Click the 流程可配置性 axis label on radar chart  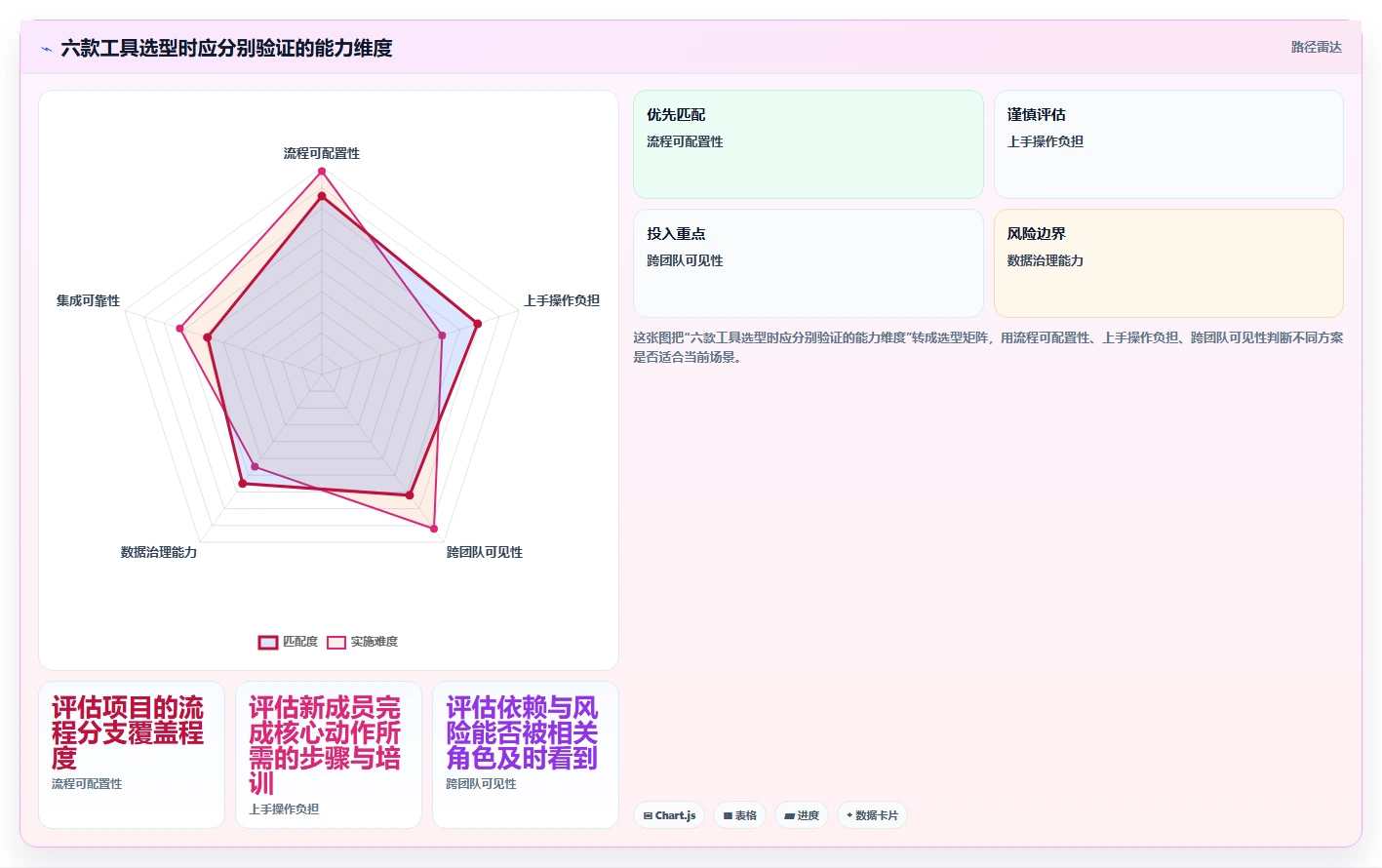322,153
